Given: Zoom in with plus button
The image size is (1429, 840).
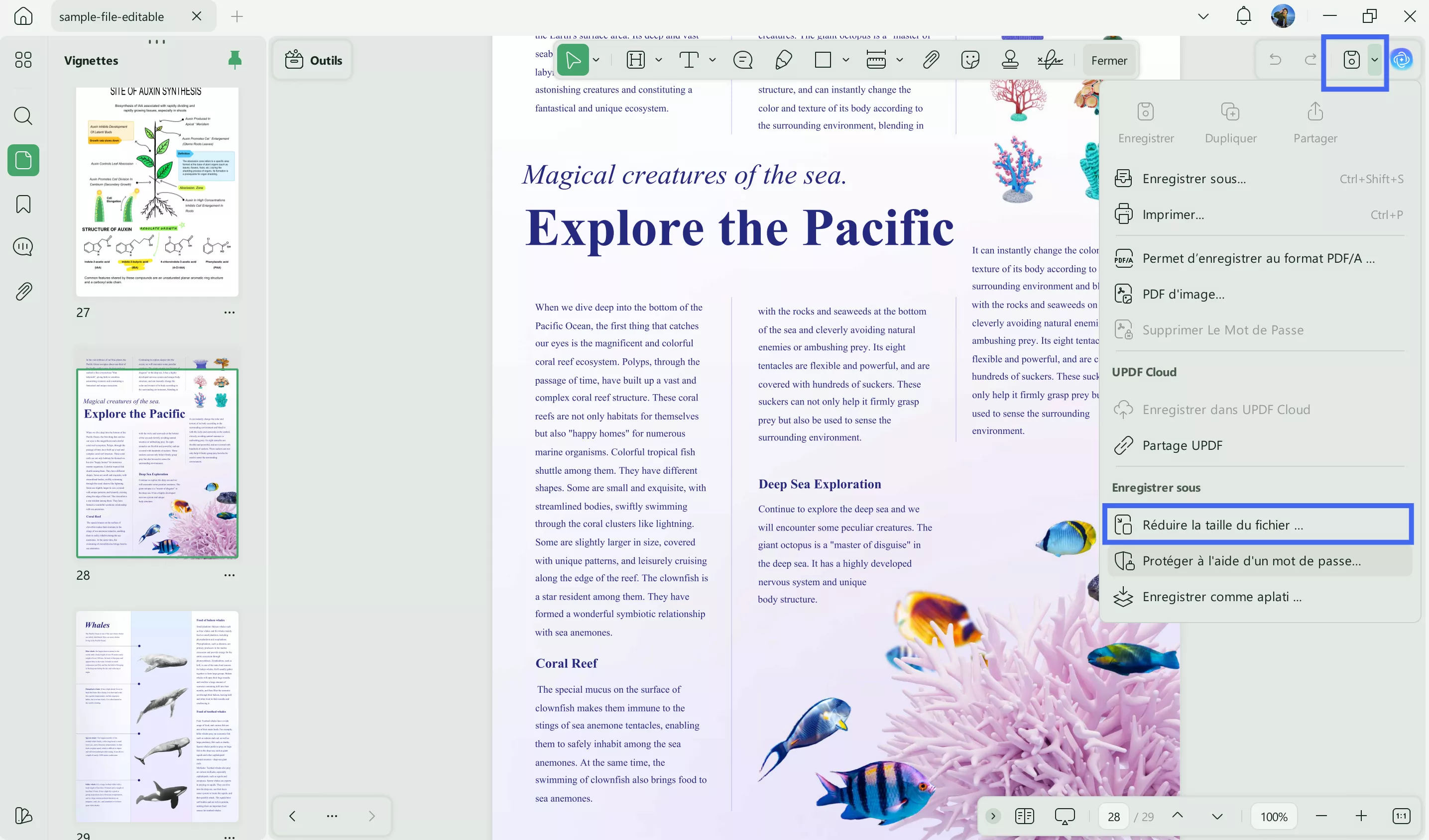Looking at the screenshot, I should tap(1361, 816).
